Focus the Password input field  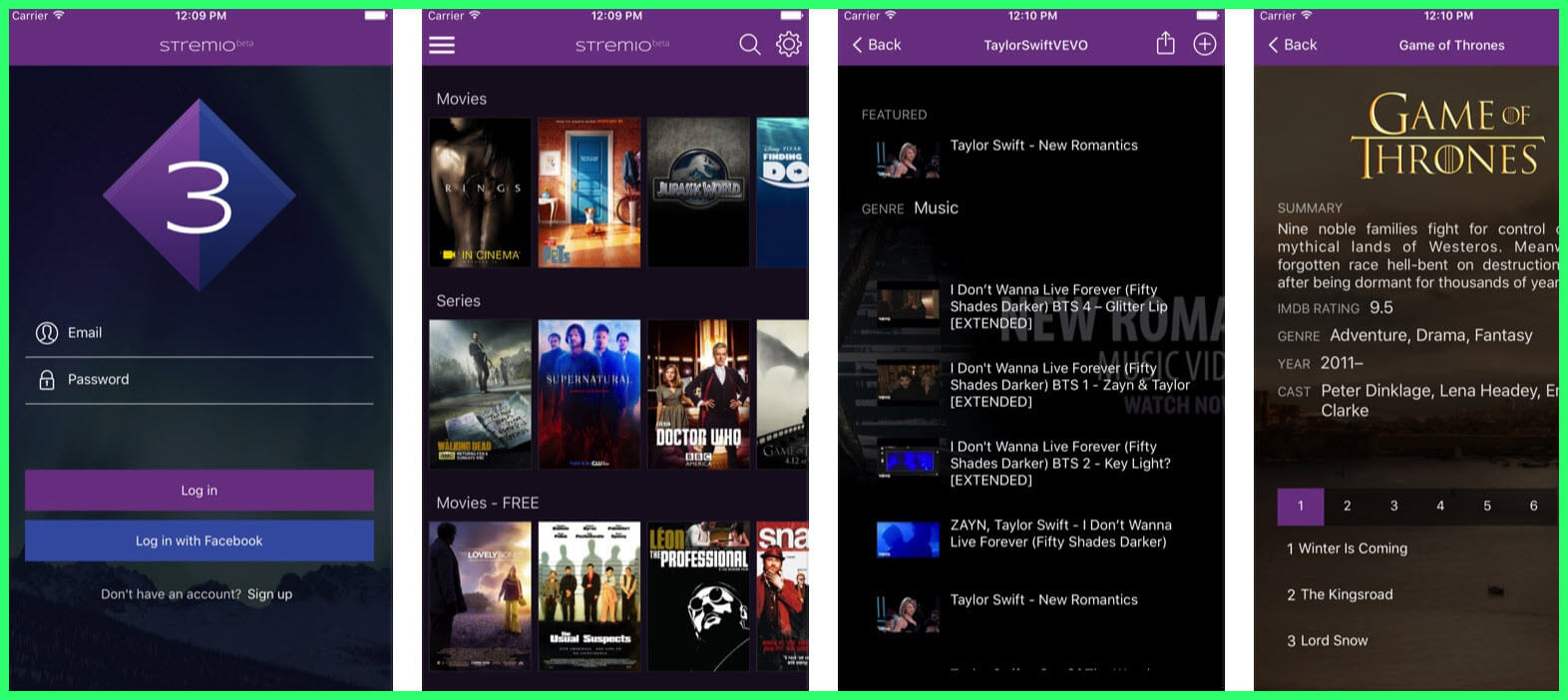[199, 380]
